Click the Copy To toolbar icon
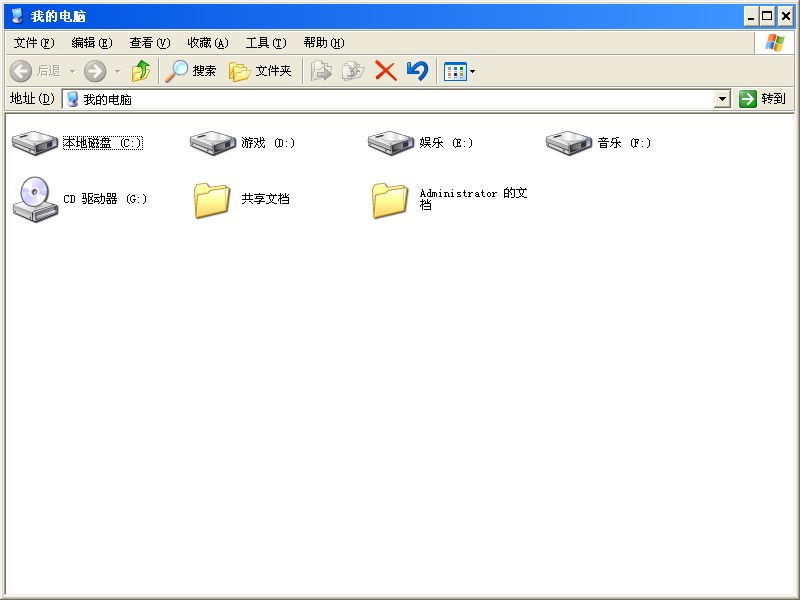 [353, 71]
